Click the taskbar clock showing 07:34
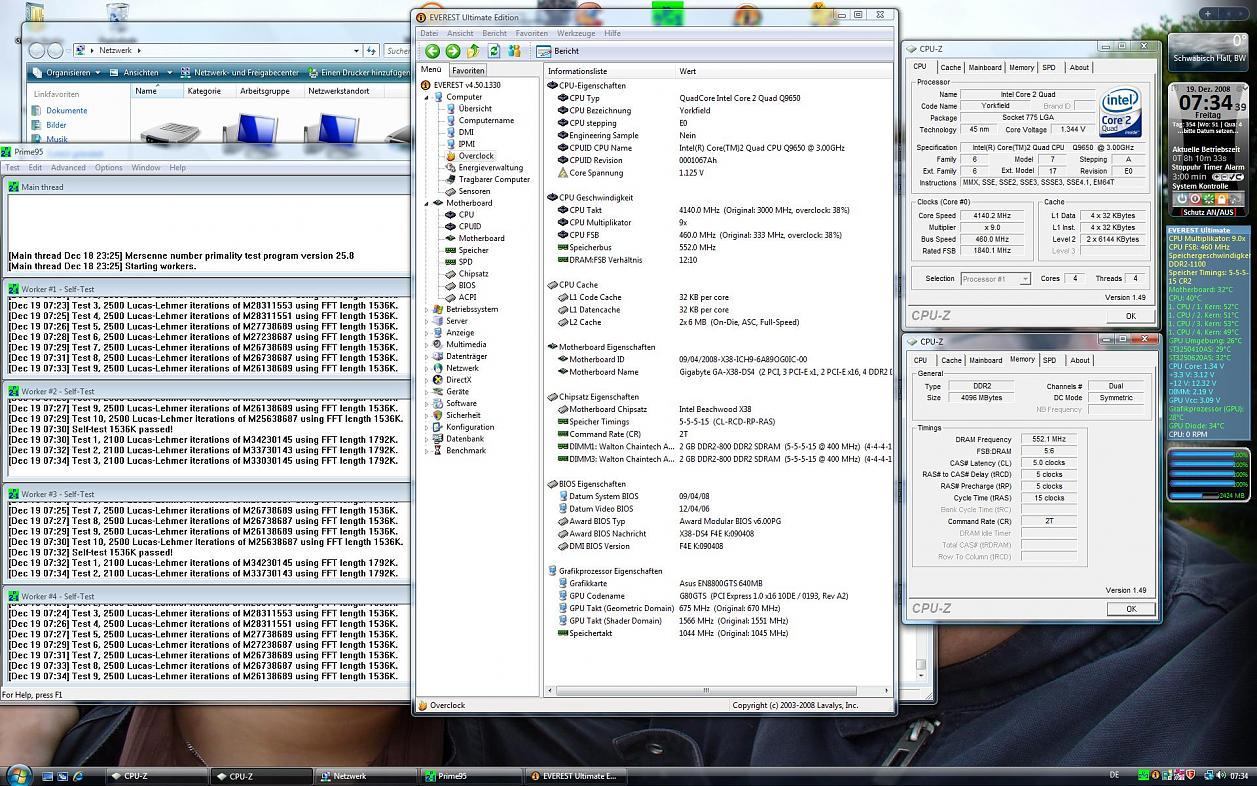The width and height of the screenshot is (1257, 786). 1239,775
